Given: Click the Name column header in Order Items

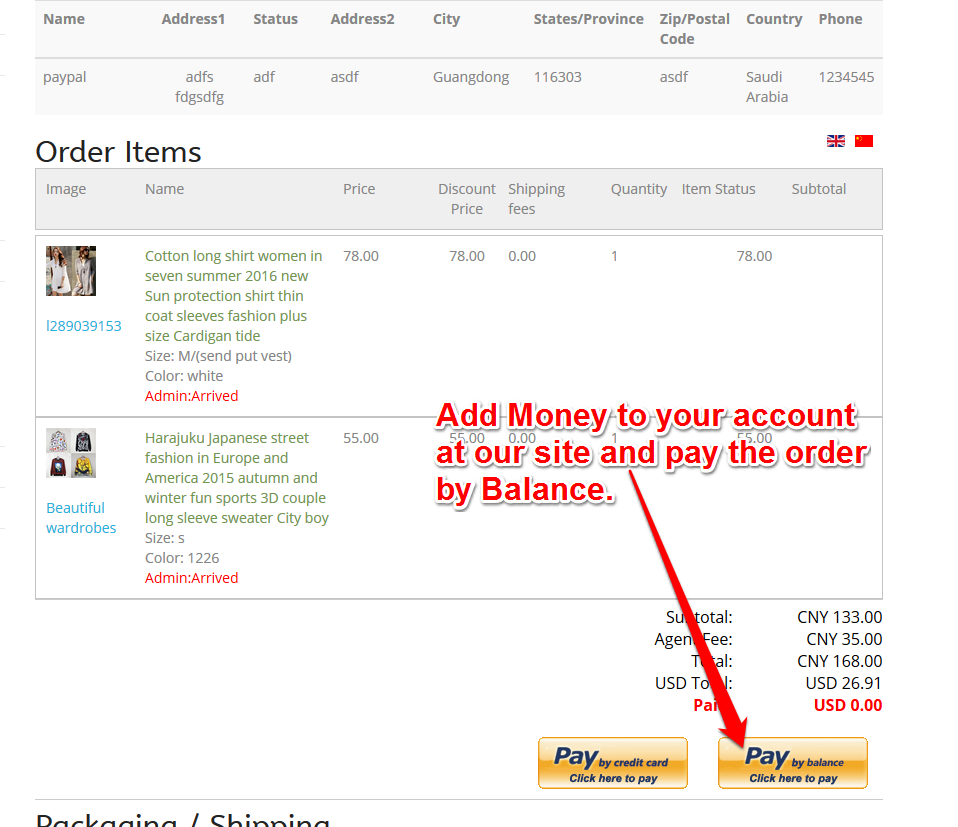Looking at the screenshot, I should [x=164, y=189].
